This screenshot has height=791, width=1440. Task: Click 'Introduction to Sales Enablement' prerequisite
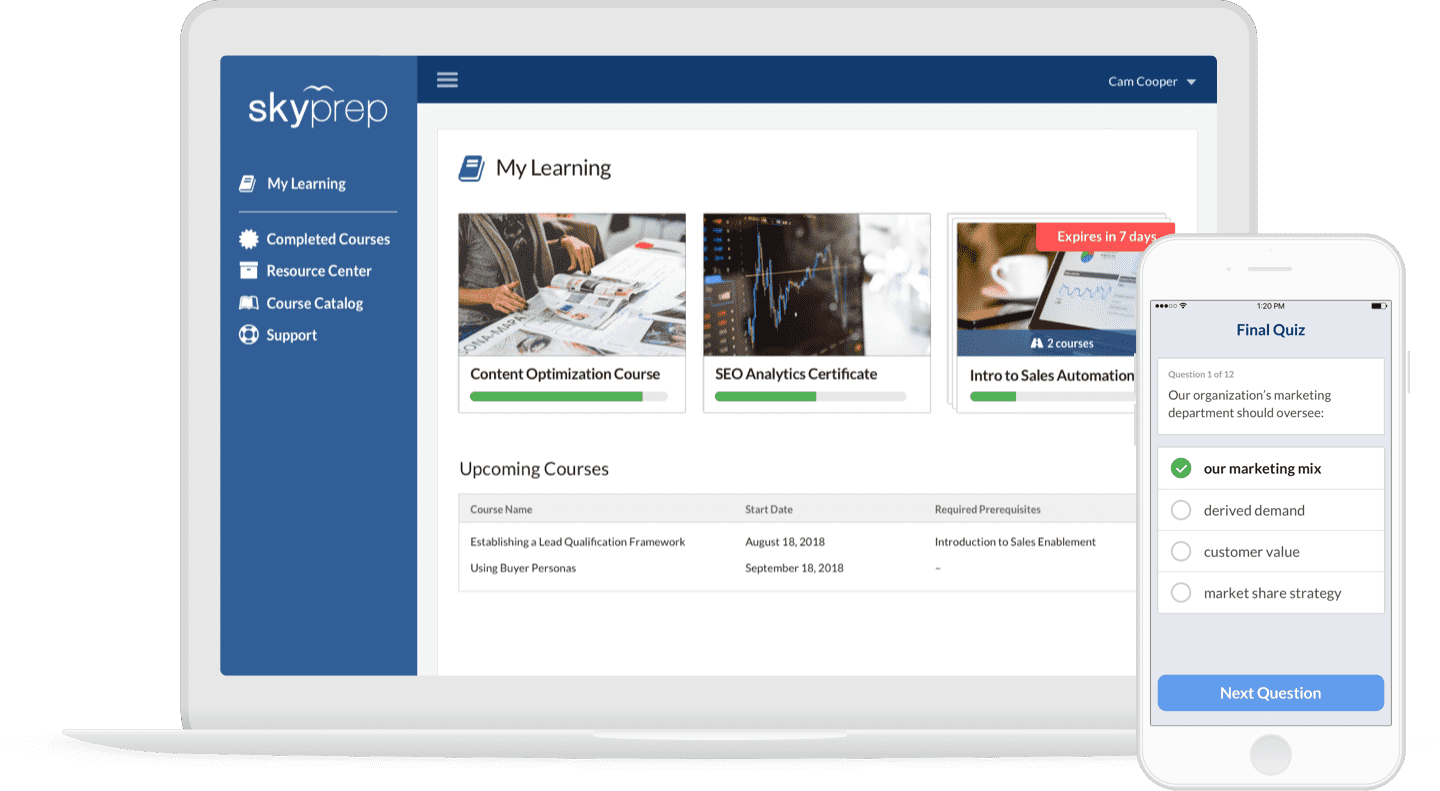[1015, 542]
